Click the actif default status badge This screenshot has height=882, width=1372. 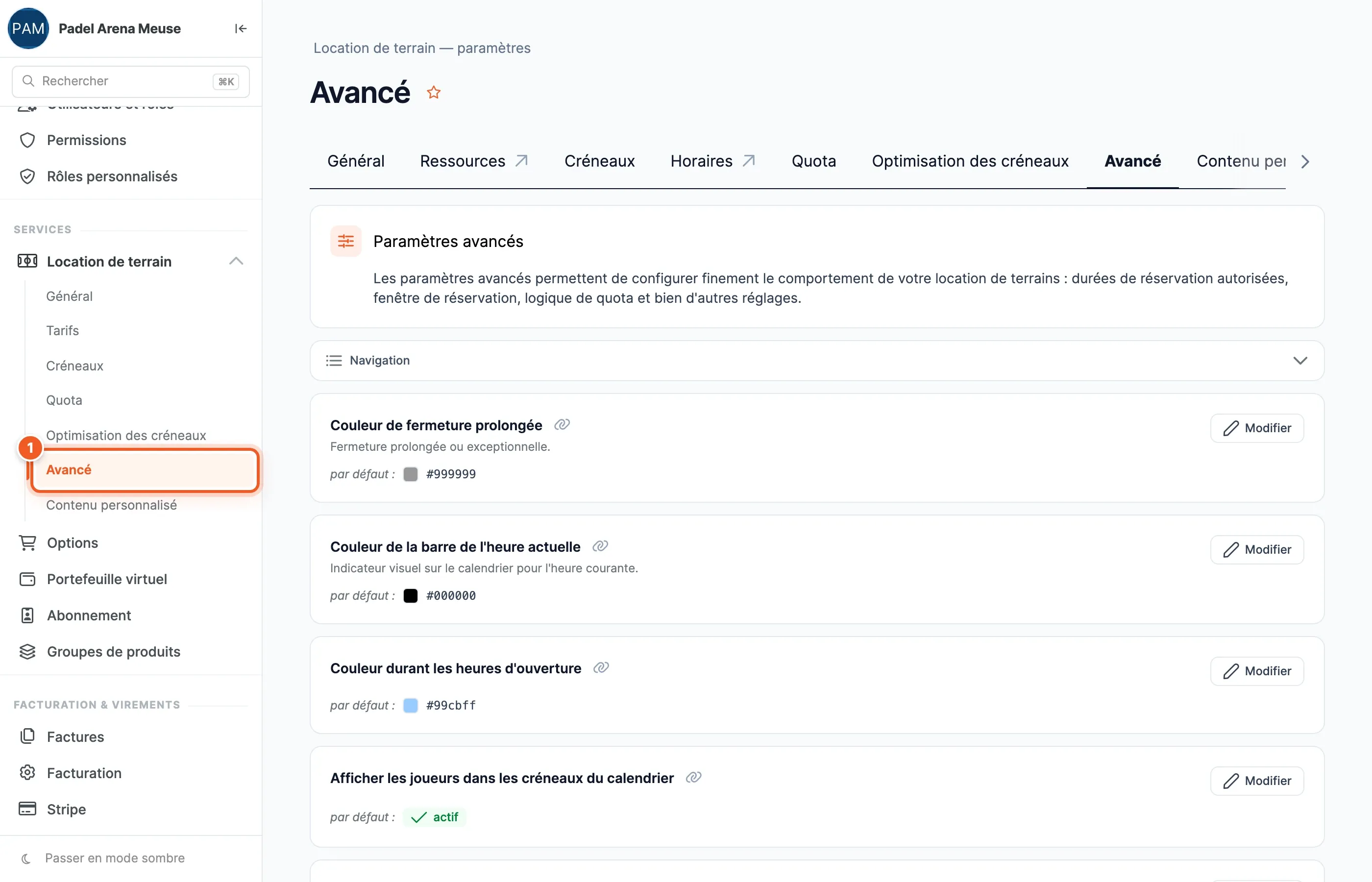point(435,817)
